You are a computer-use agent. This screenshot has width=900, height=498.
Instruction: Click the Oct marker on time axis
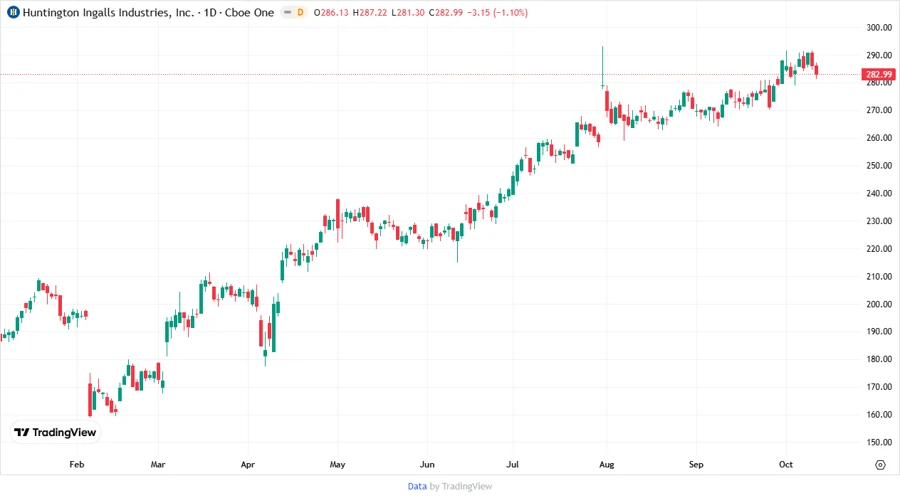coord(784,465)
